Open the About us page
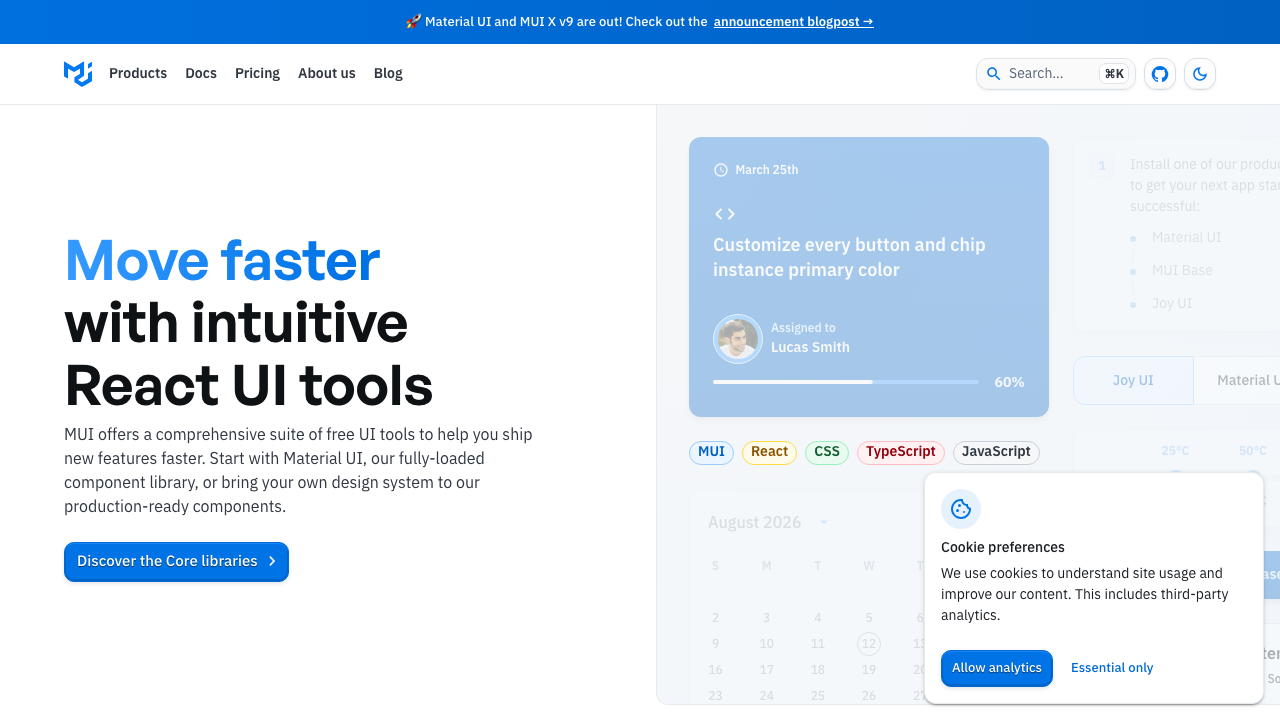The width and height of the screenshot is (1280, 720). coord(327,73)
